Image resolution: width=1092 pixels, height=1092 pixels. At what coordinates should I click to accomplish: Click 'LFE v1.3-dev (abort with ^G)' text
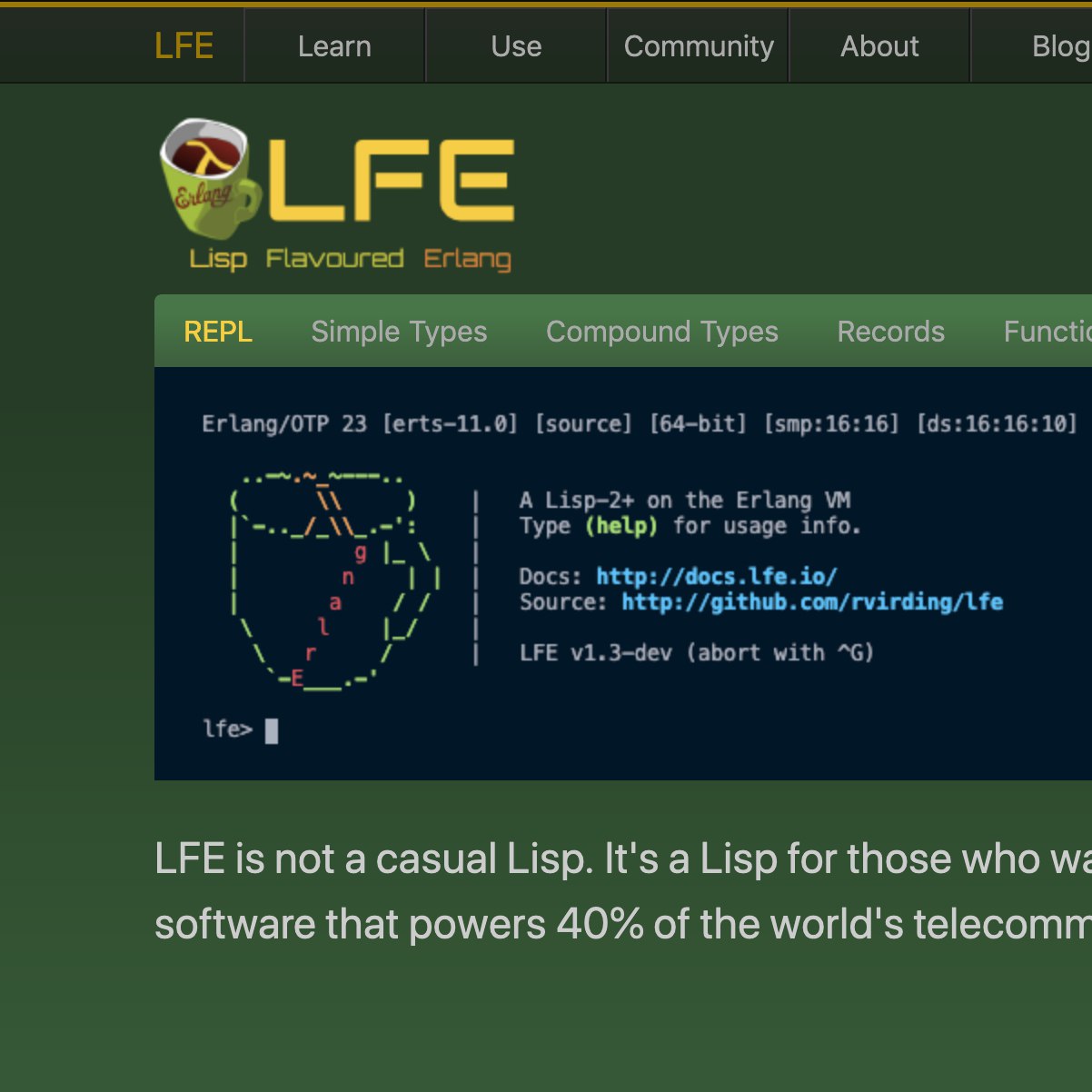point(697,652)
